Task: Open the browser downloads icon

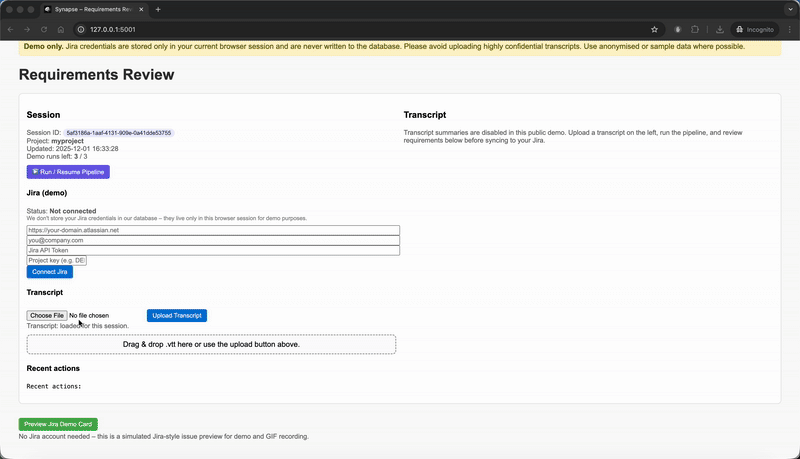Action: [x=720, y=30]
